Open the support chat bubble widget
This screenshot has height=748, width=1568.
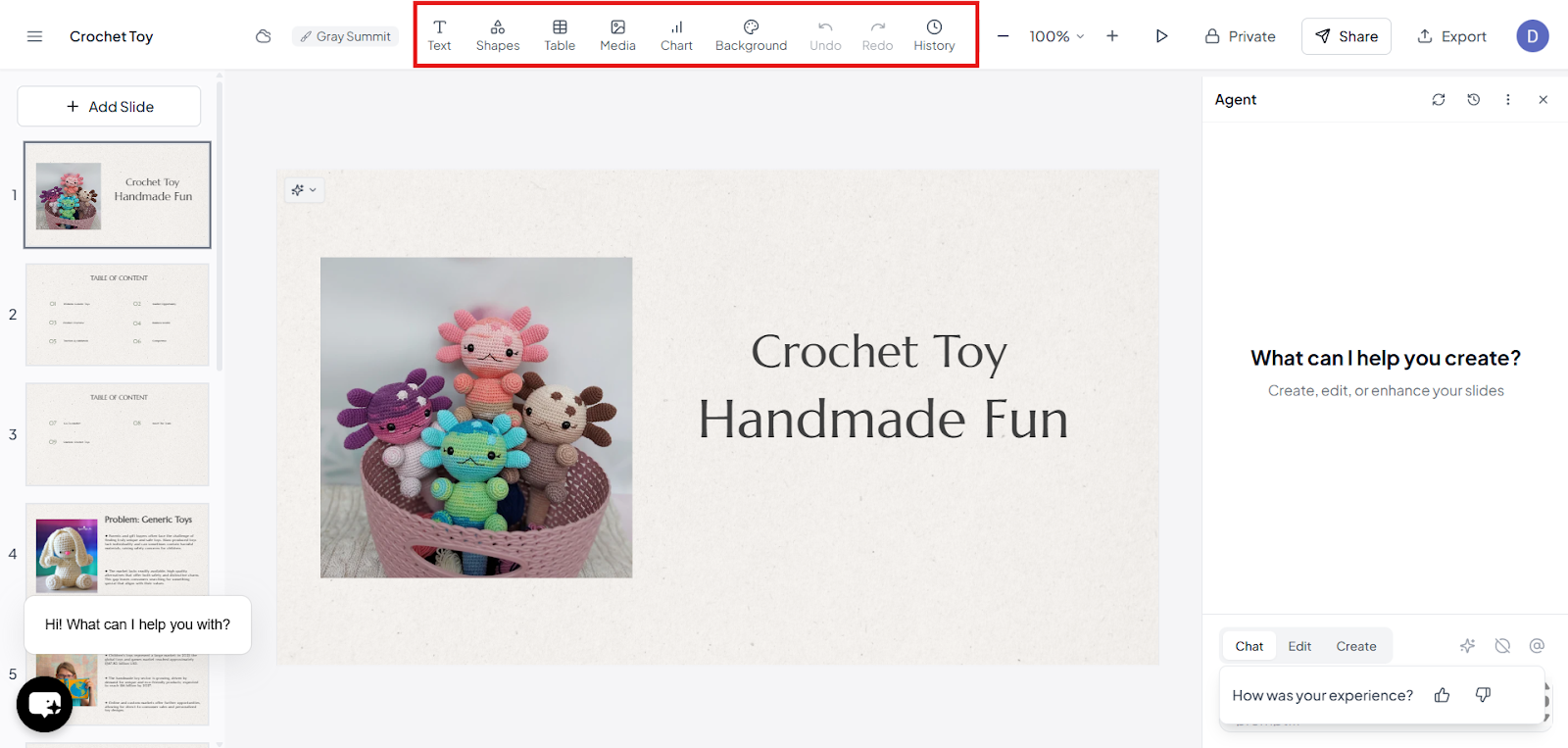[x=44, y=704]
